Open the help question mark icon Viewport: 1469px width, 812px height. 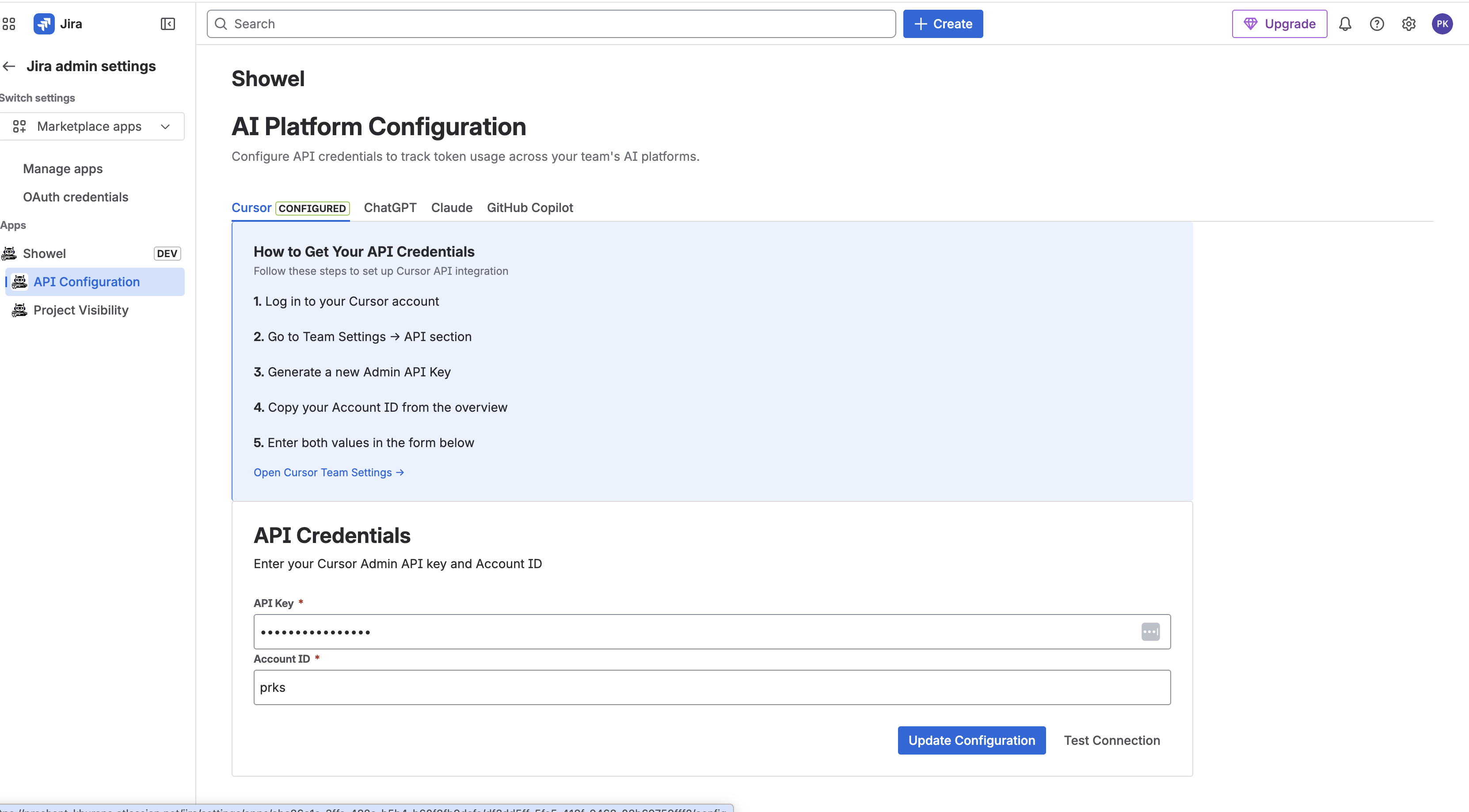point(1377,24)
